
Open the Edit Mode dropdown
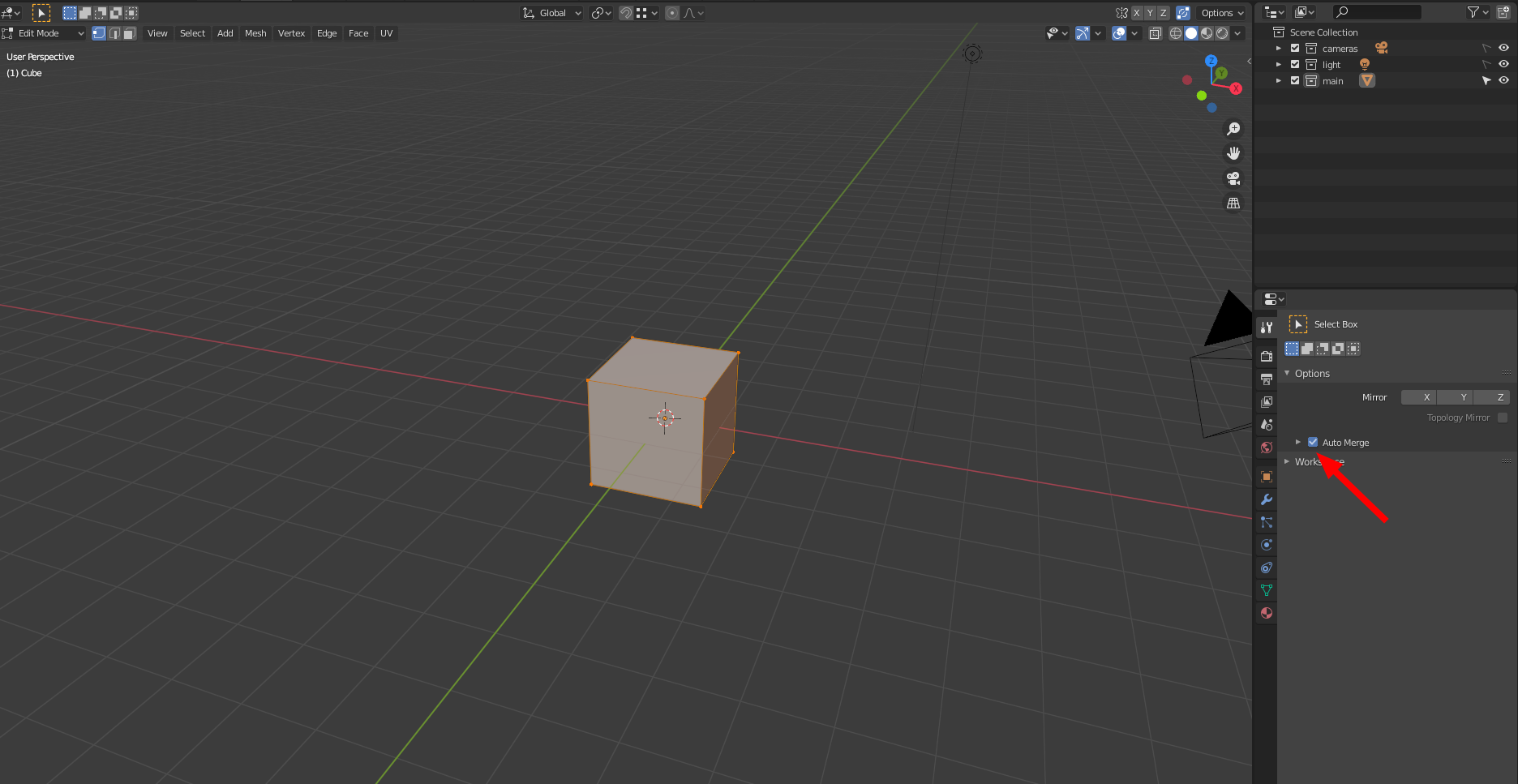click(44, 33)
